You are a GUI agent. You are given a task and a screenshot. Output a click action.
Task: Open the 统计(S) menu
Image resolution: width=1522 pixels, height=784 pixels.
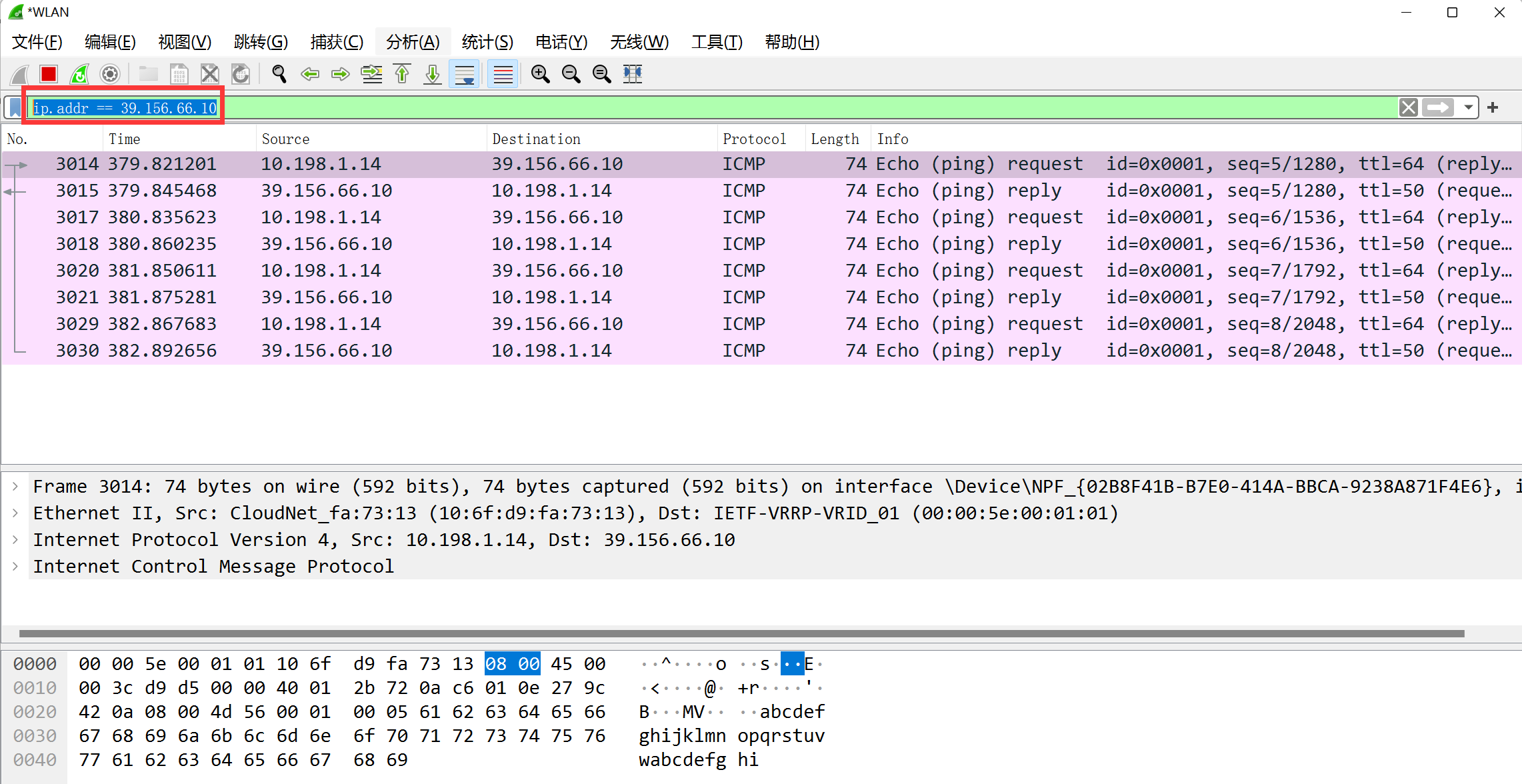pos(487,43)
